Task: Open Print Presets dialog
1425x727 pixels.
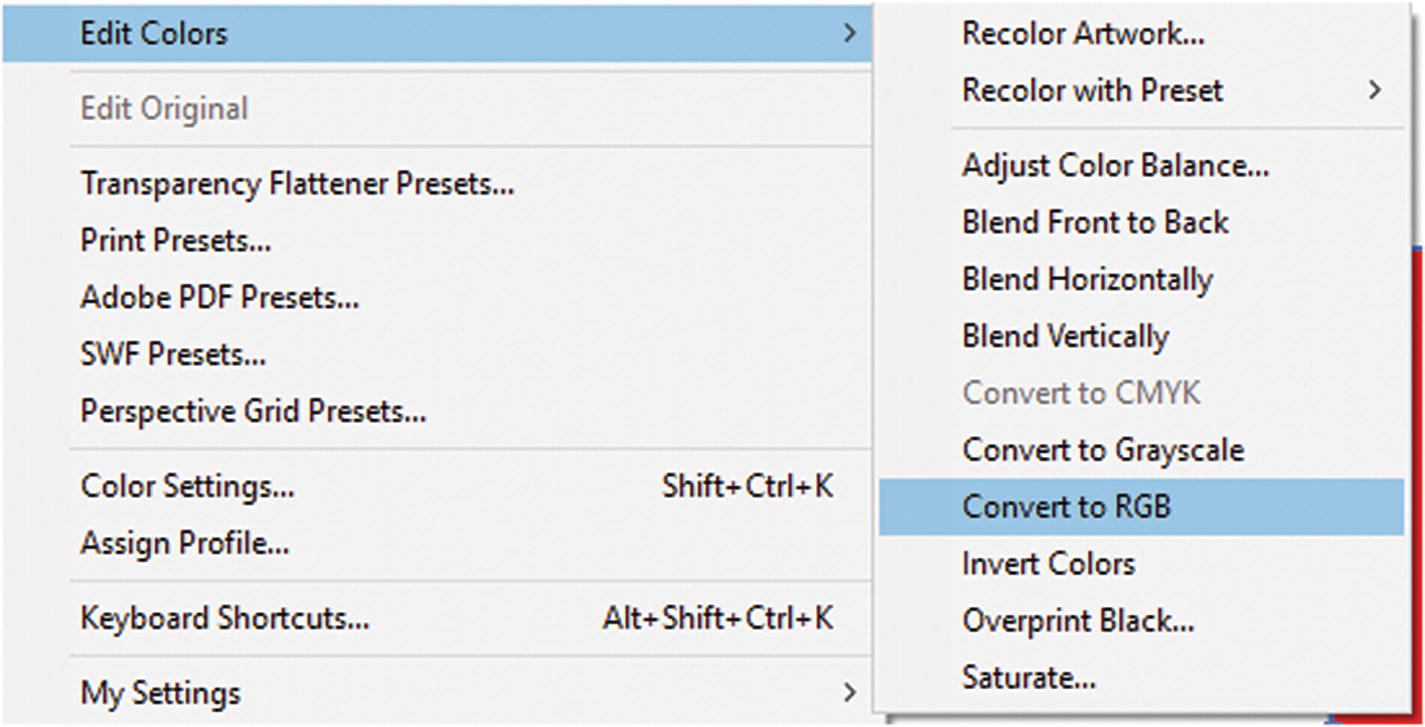Action: tap(176, 241)
